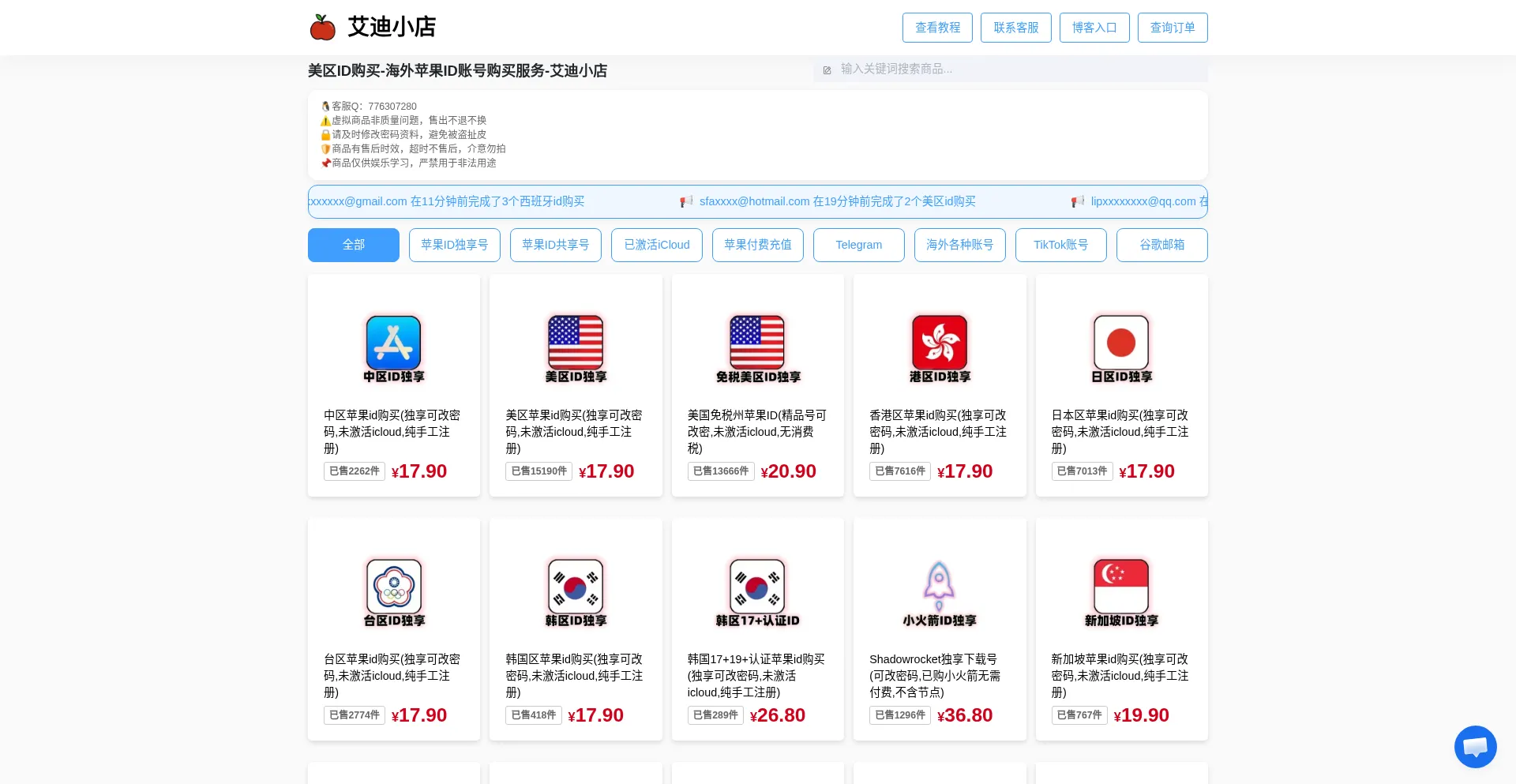
Task: Switch to the 苹果ID独享号 category
Action: point(455,245)
